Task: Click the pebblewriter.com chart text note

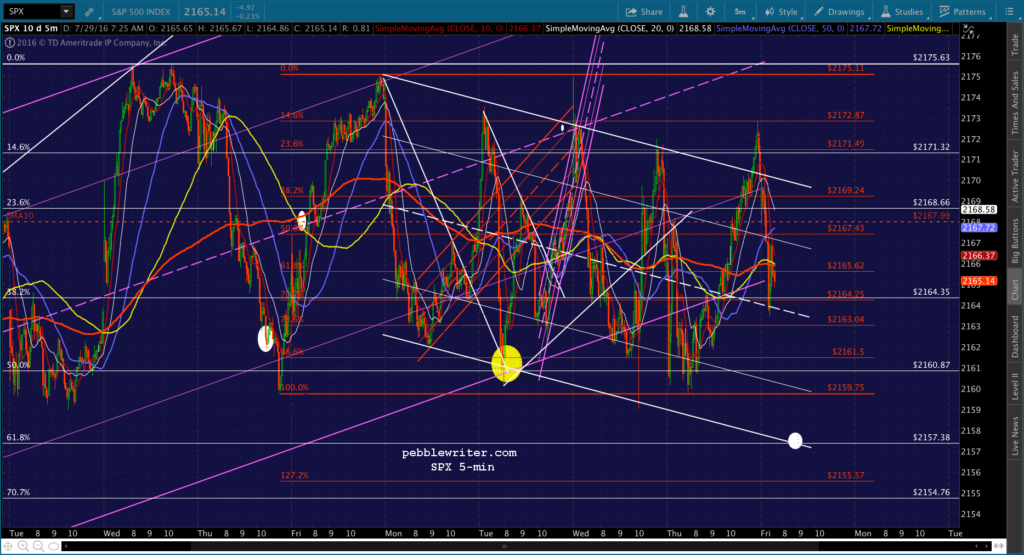Action: [x=459, y=452]
